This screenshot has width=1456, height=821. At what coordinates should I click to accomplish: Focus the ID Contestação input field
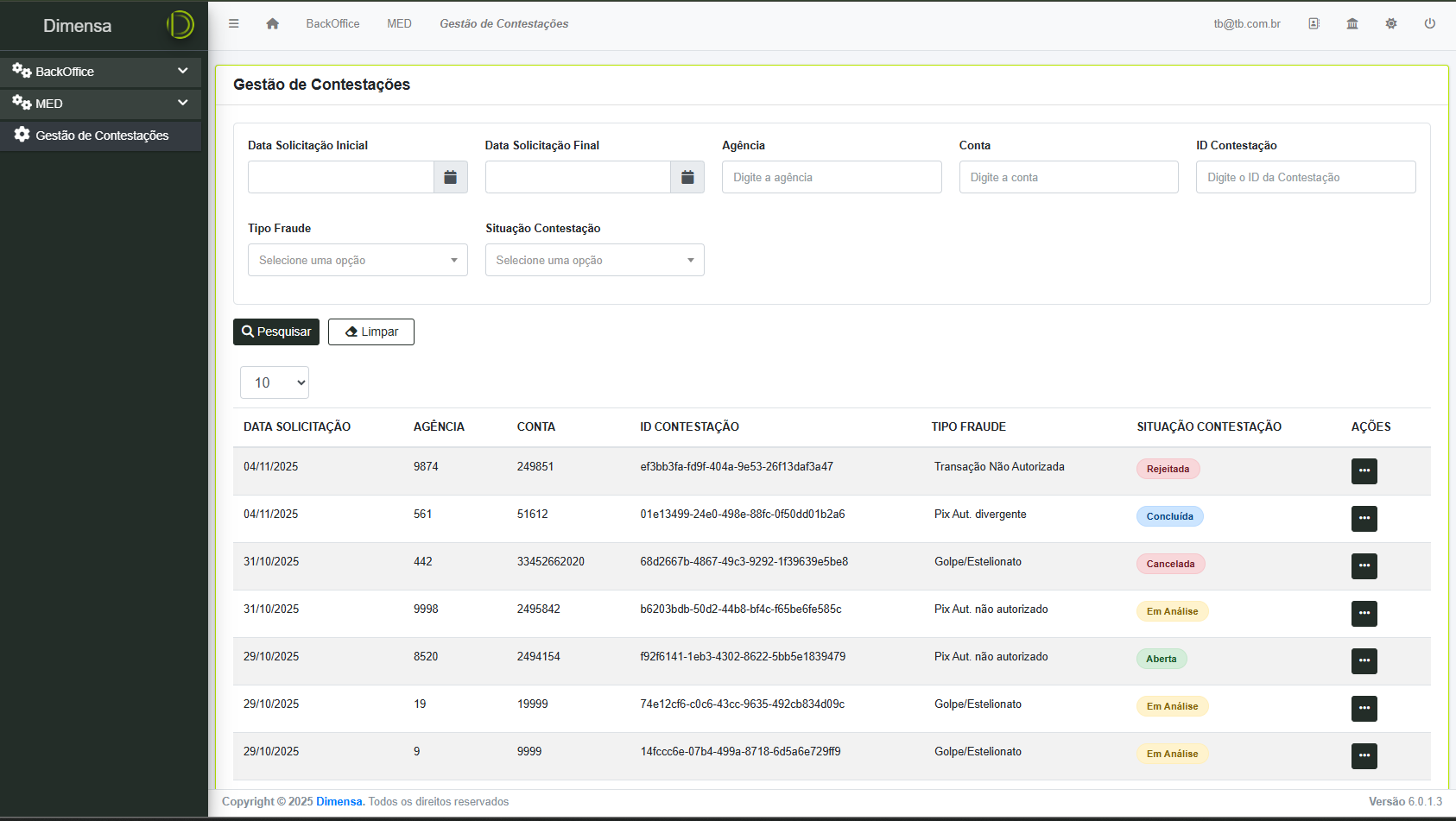pyautogui.click(x=1305, y=177)
